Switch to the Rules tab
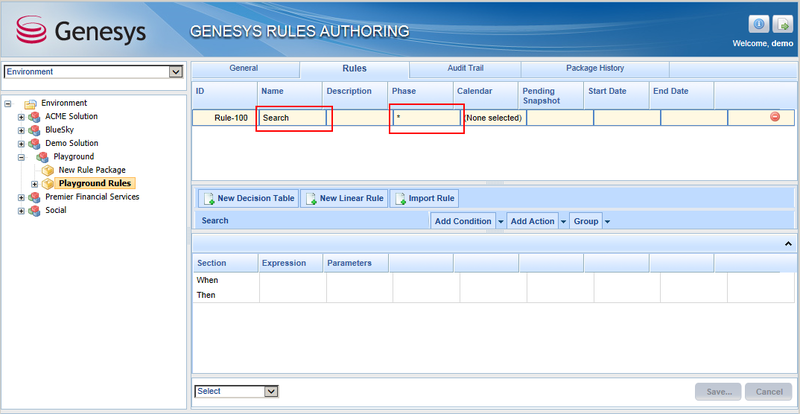 (x=355, y=69)
